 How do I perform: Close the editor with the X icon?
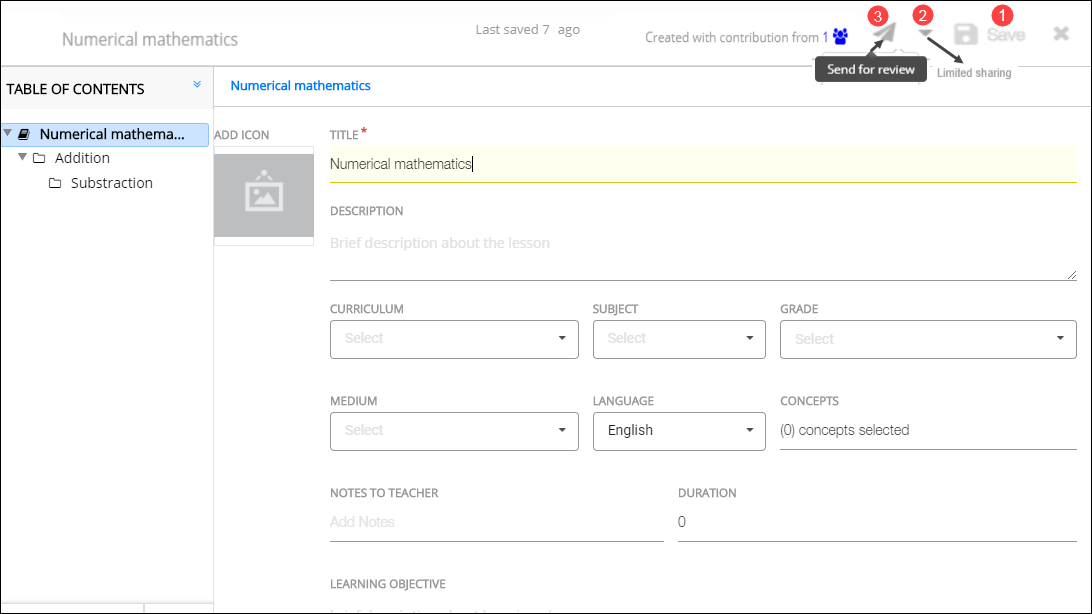tap(1061, 34)
